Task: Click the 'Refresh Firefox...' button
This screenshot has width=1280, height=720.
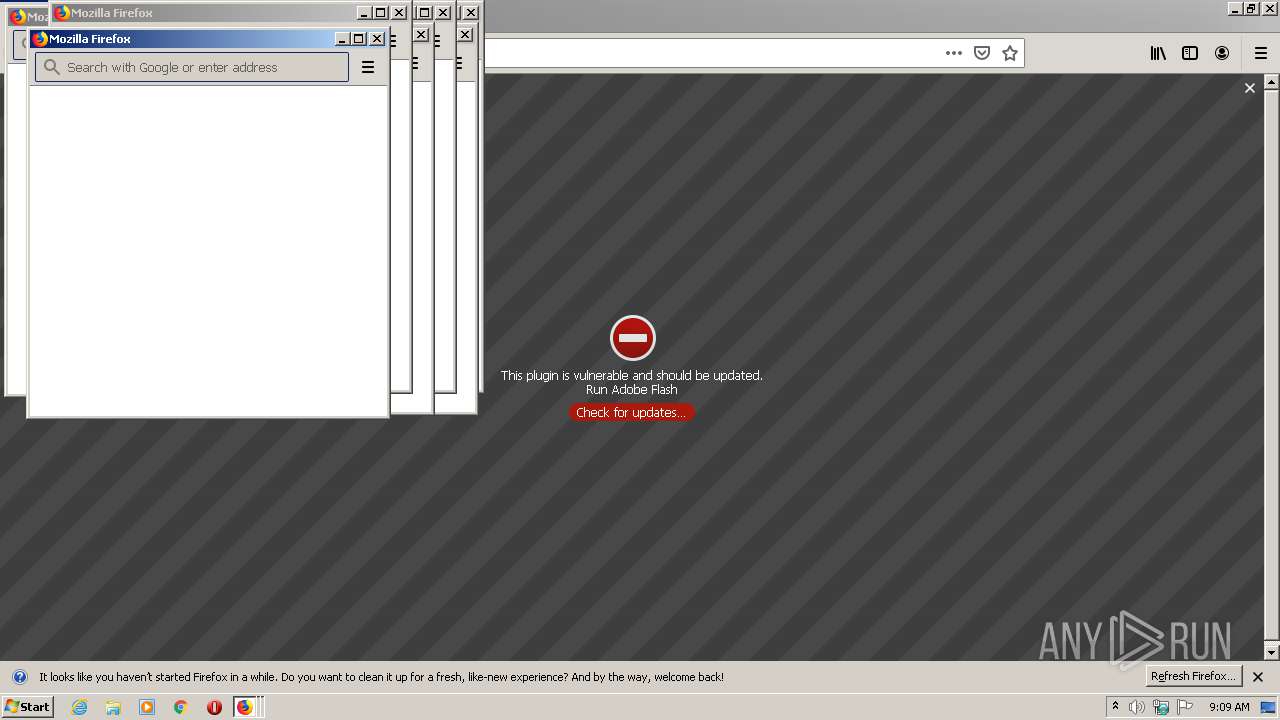Action: (x=1193, y=676)
